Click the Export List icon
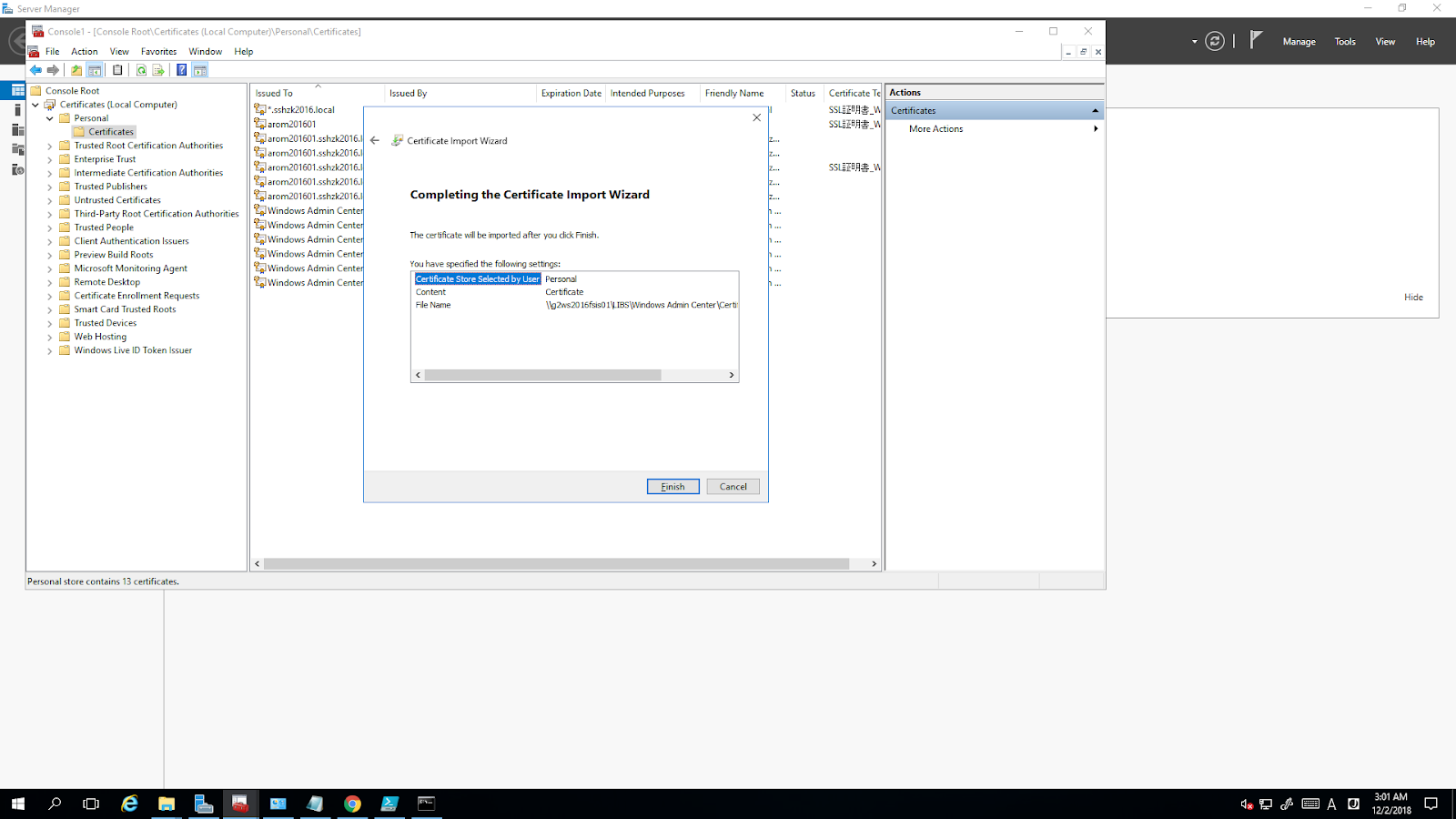 157,69
